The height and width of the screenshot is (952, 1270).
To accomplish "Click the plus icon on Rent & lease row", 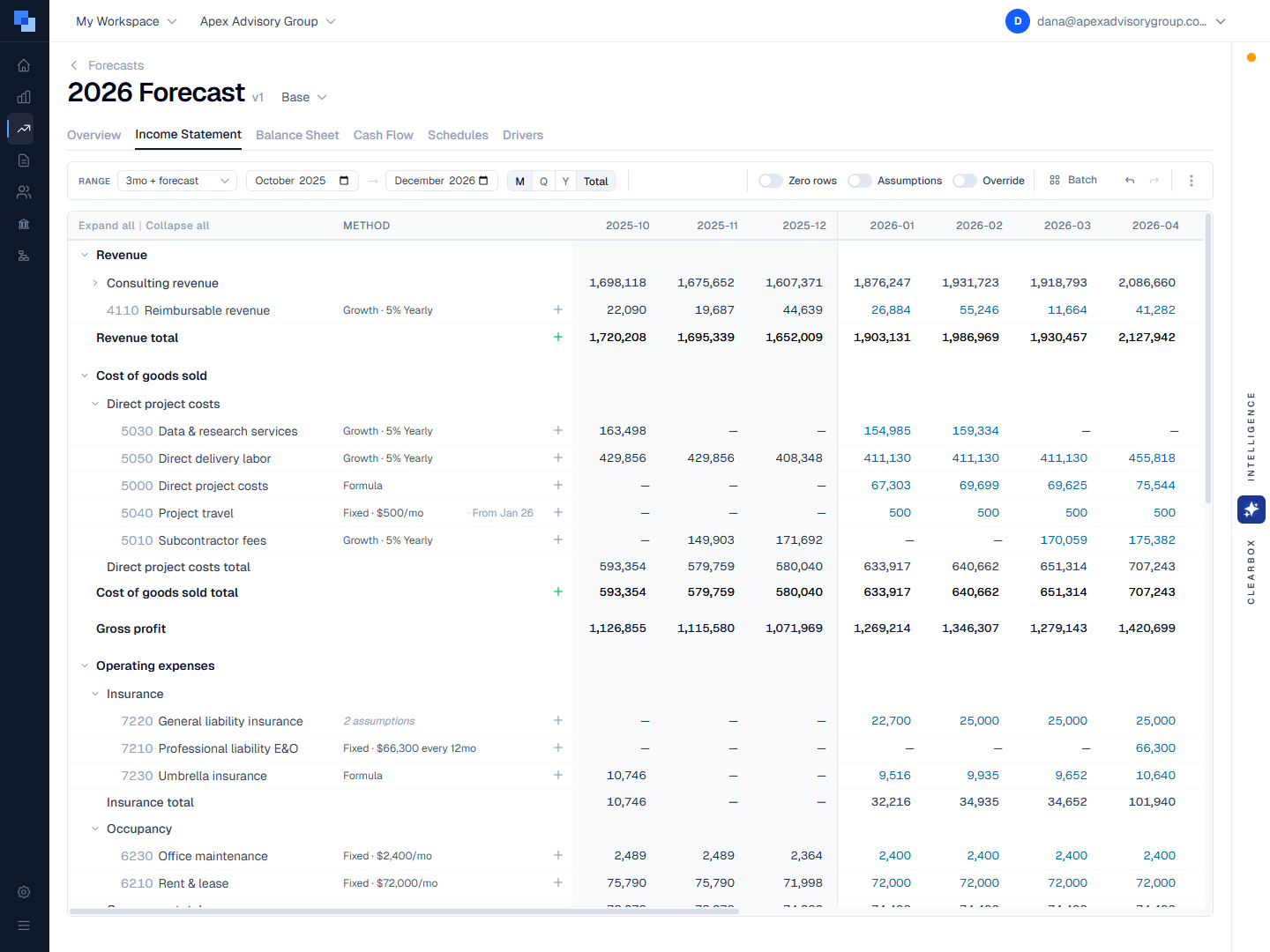I will (x=558, y=882).
